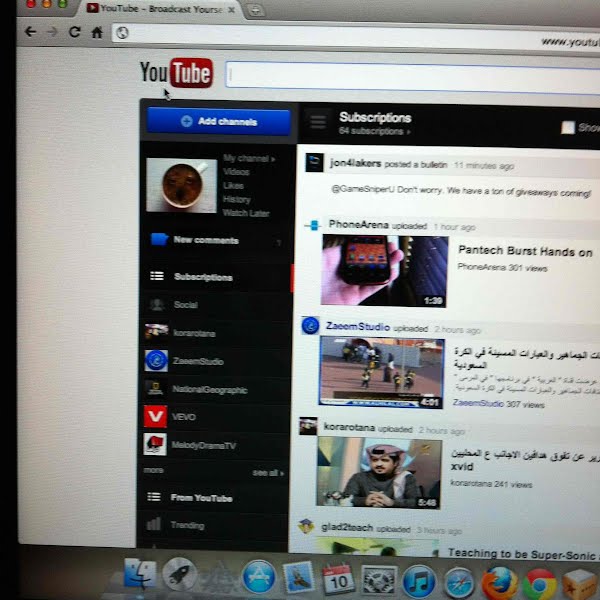Screen dimensions: 600x600
Task: Click the feed list view icon beside Subscriptions
Action: [x=318, y=122]
